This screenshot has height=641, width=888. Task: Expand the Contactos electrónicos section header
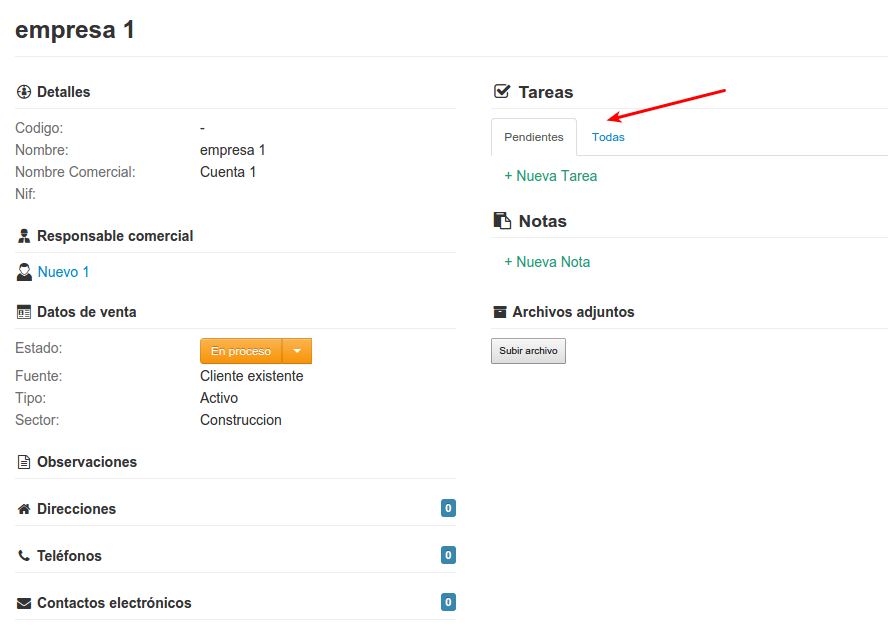[235, 602]
